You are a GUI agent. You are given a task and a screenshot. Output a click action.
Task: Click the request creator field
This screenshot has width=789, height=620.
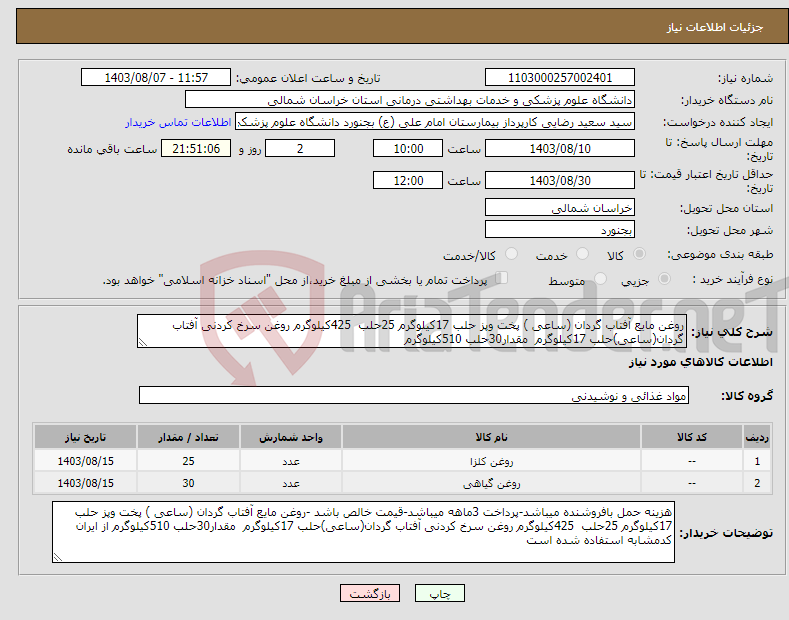[435, 122]
